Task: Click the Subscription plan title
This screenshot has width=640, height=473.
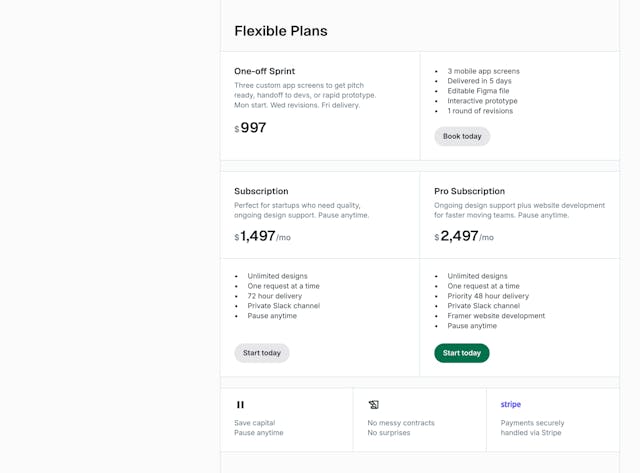Action: (261, 191)
